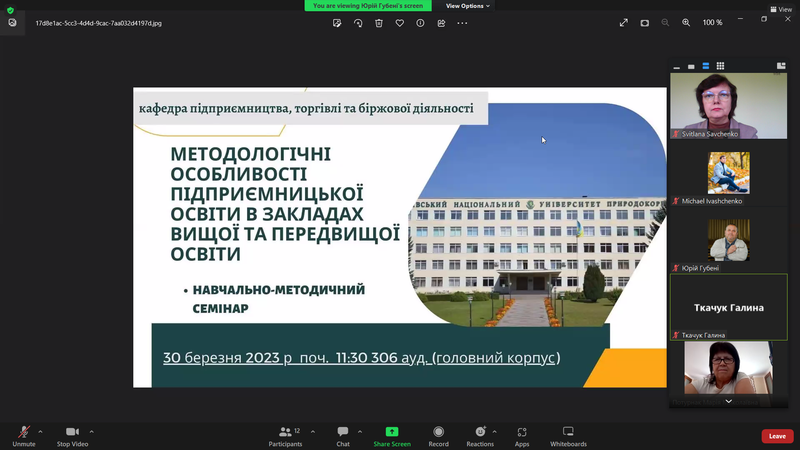800x450 pixels.
Task: Select the Ткачук Галина participant tile
Action: [729, 307]
